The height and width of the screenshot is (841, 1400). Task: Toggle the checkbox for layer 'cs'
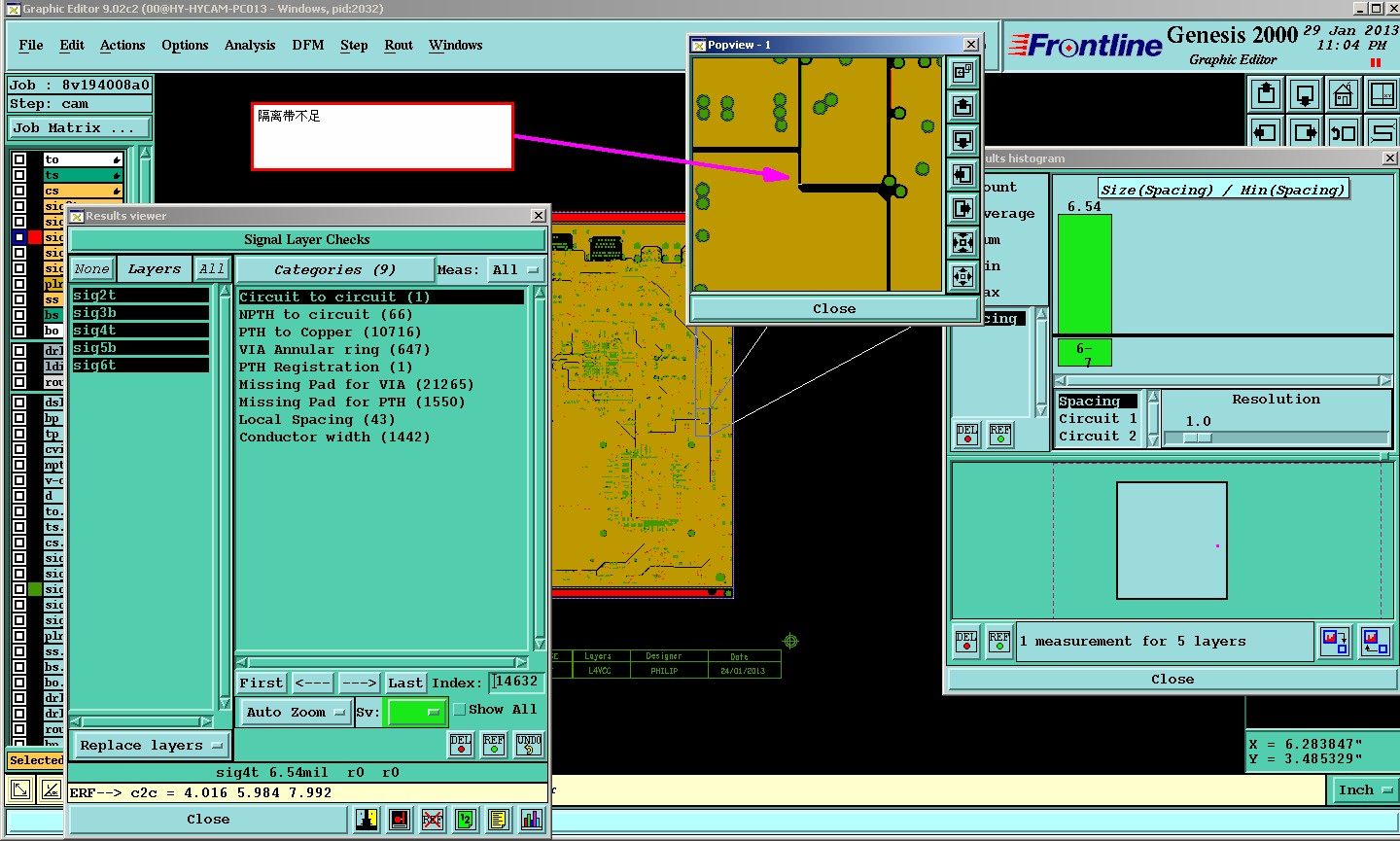coord(19,191)
